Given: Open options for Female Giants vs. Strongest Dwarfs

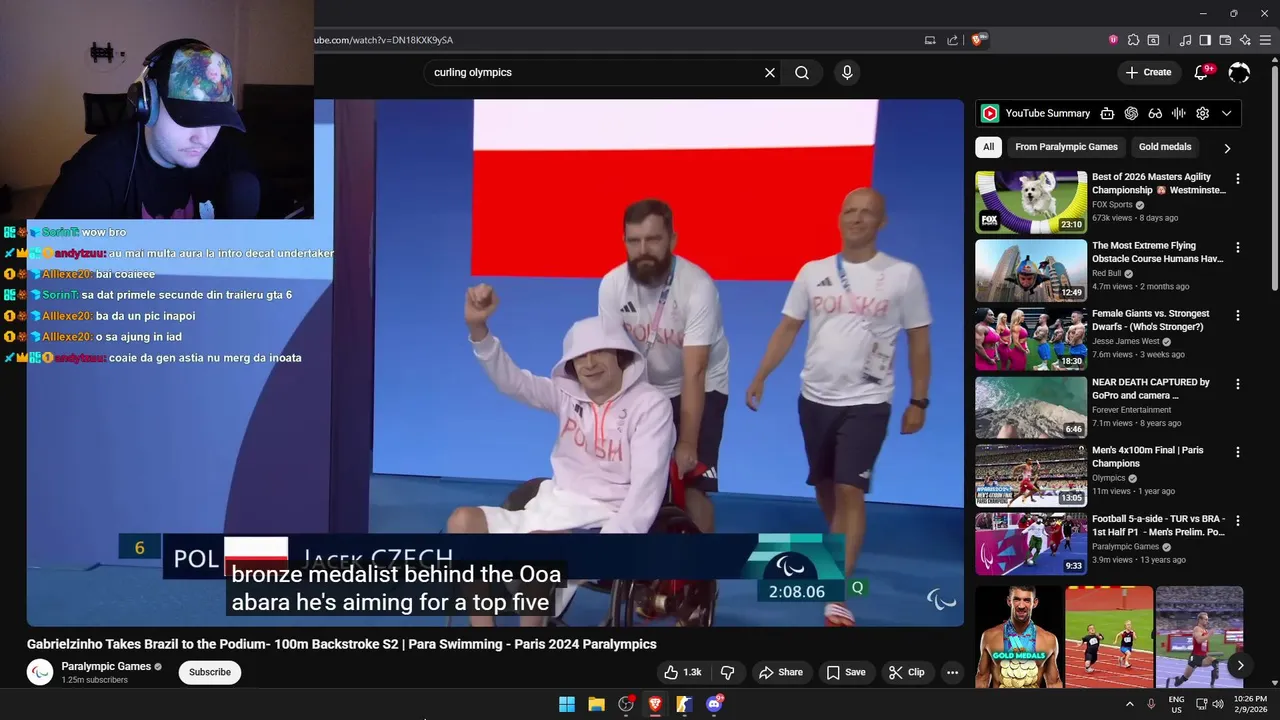Looking at the screenshot, I should click(x=1238, y=315).
